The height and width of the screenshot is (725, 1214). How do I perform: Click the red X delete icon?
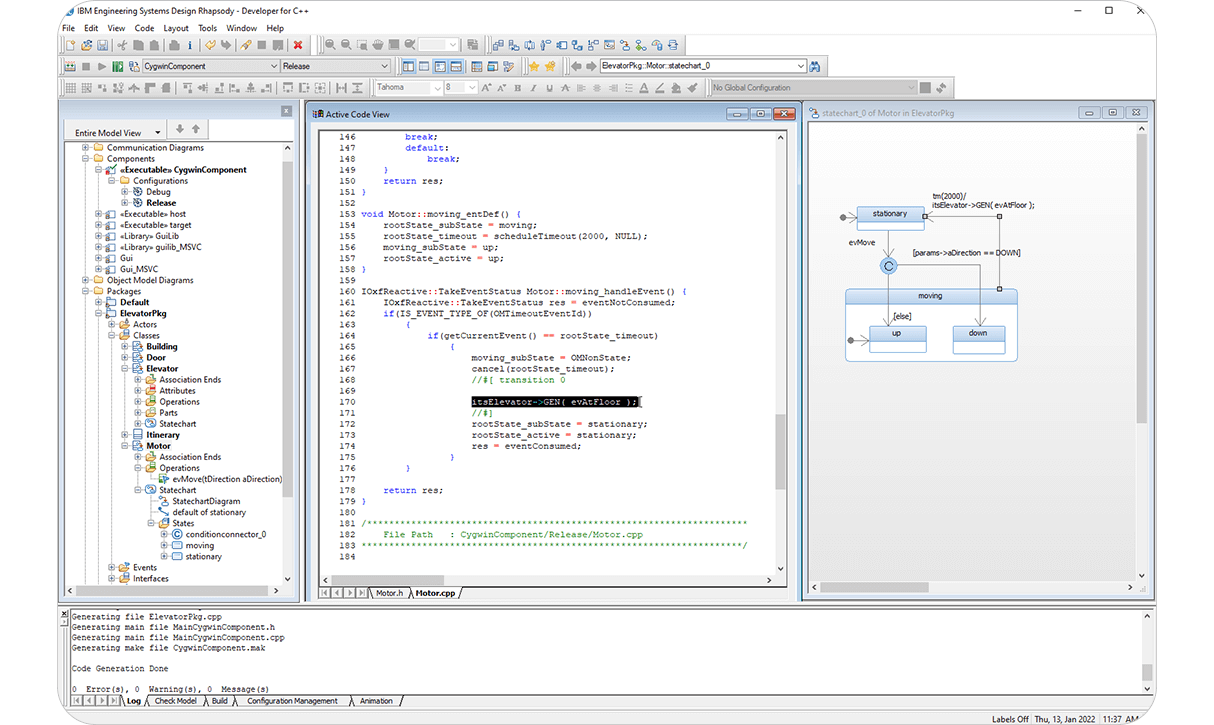click(x=298, y=45)
